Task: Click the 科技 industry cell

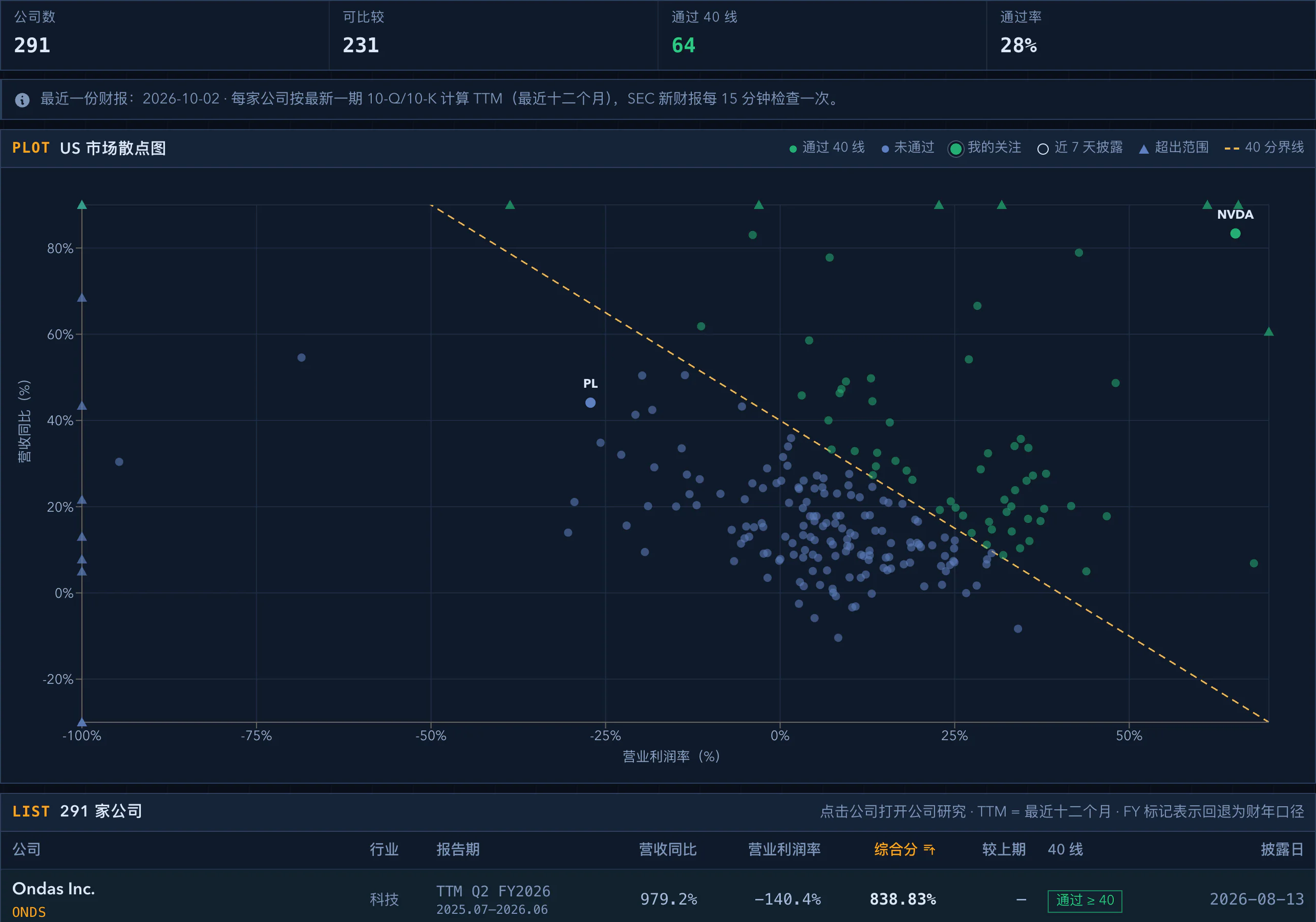Action: coord(384,899)
